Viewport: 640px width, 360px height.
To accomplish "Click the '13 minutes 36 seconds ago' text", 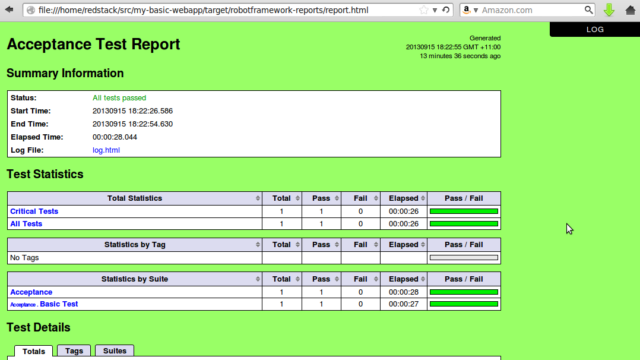I will 460,56.
